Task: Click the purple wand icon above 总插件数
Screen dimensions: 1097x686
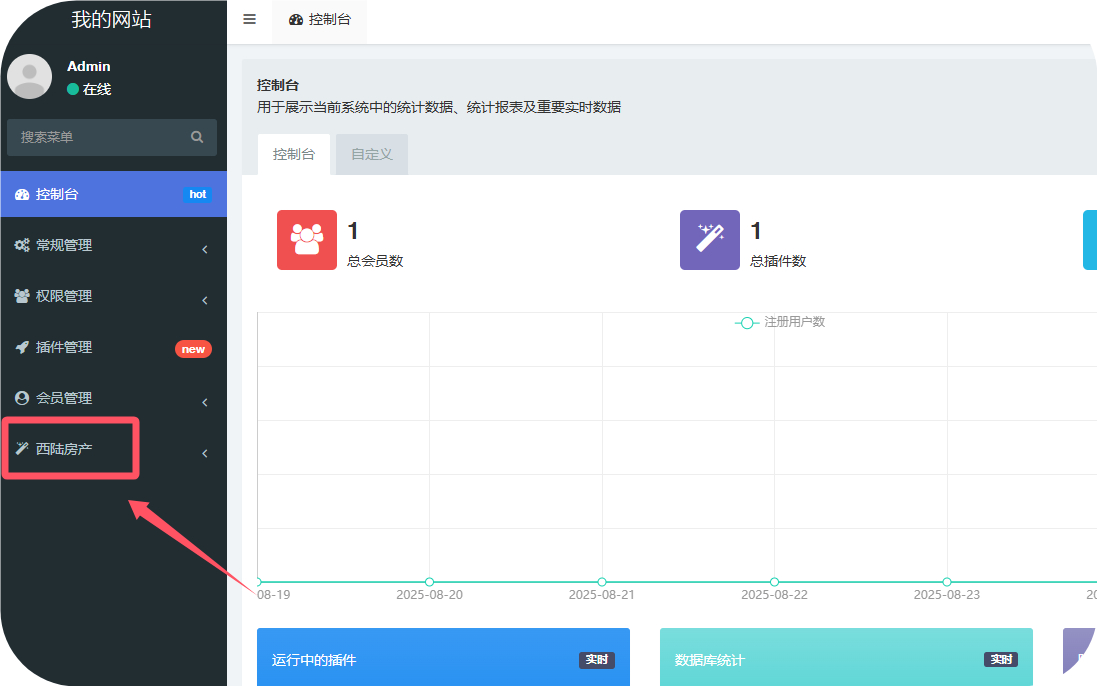Action: pyautogui.click(x=709, y=240)
